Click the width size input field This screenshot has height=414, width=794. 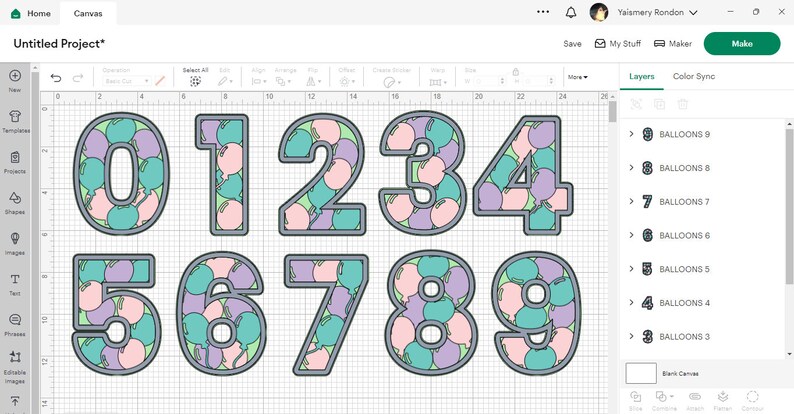[488, 80]
